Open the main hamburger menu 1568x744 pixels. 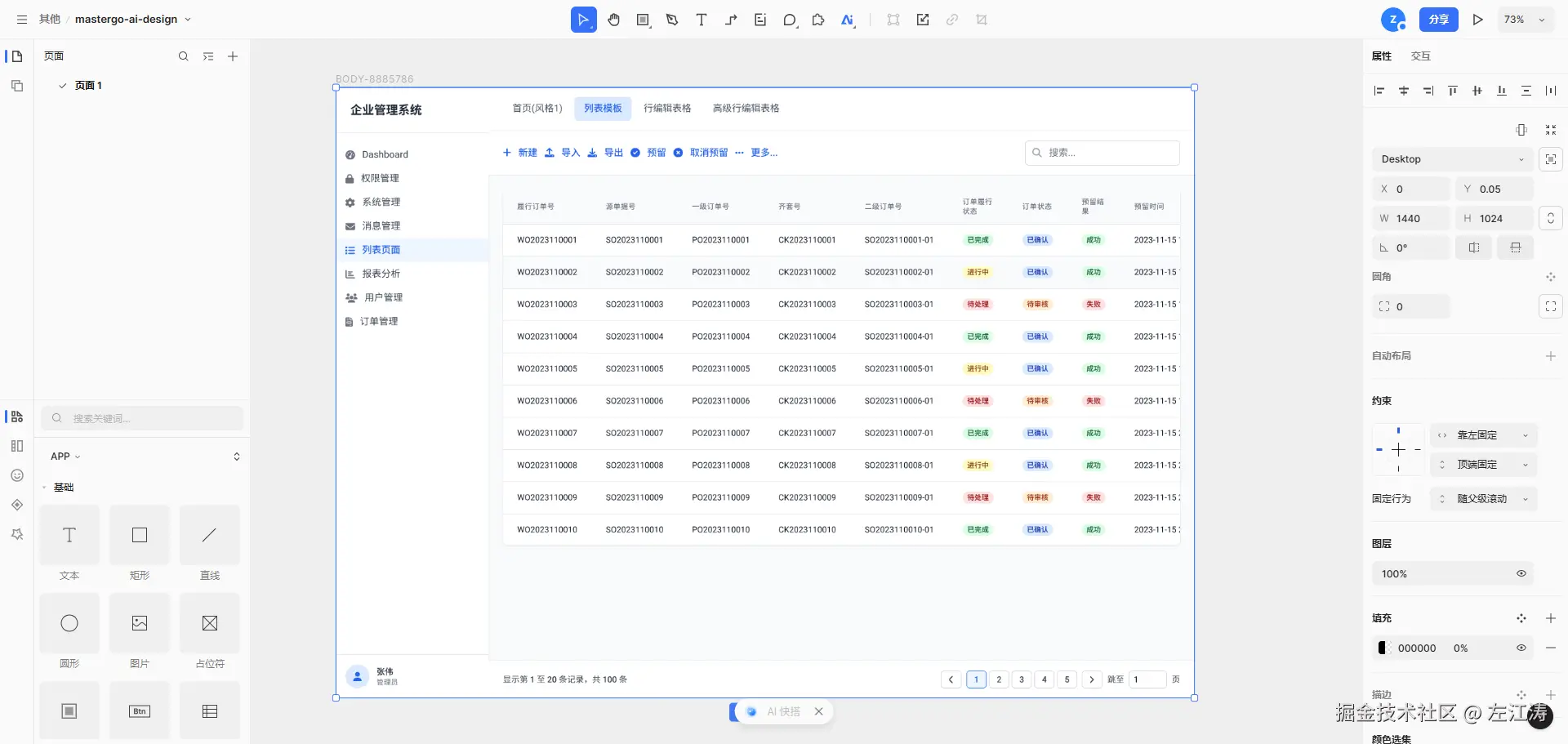[22, 20]
